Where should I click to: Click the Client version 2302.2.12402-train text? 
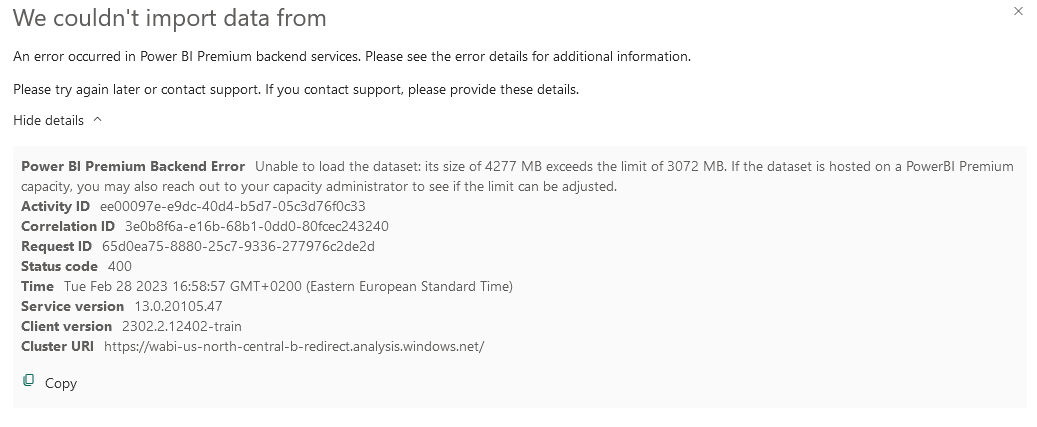click(182, 327)
